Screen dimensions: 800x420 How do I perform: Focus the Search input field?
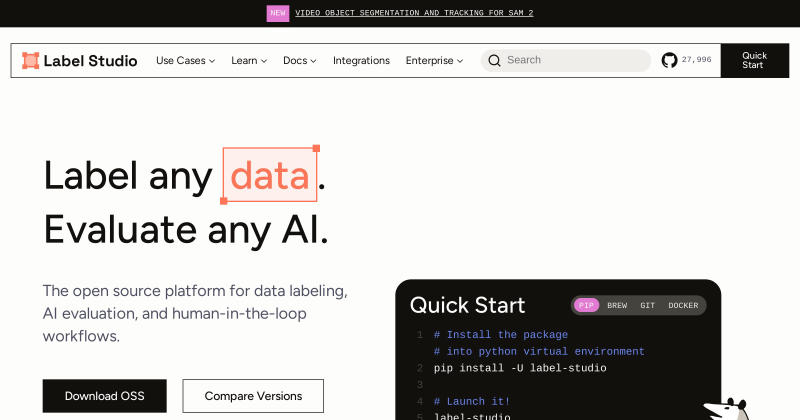click(566, 60)
